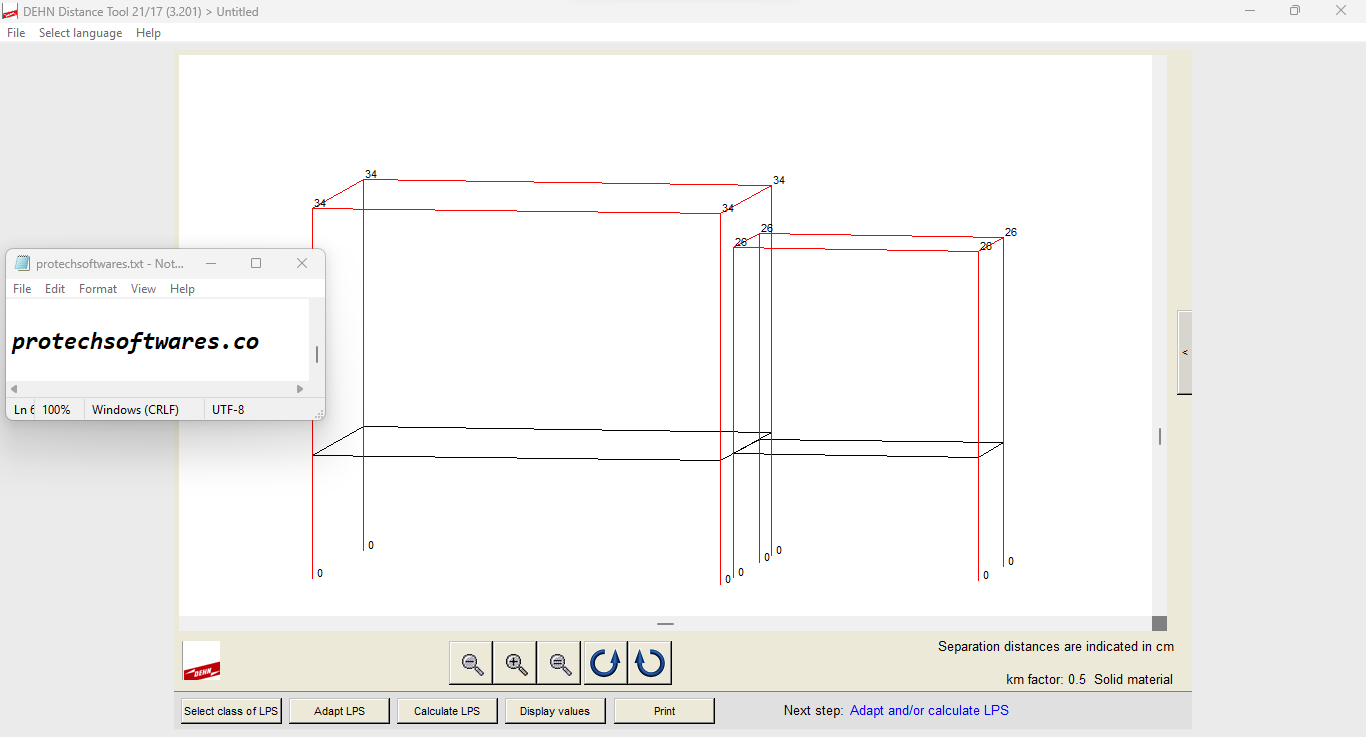Click the Notepad resize grip in status bar corner
This screenshot has width=1366, height=737.
(320, 414)
